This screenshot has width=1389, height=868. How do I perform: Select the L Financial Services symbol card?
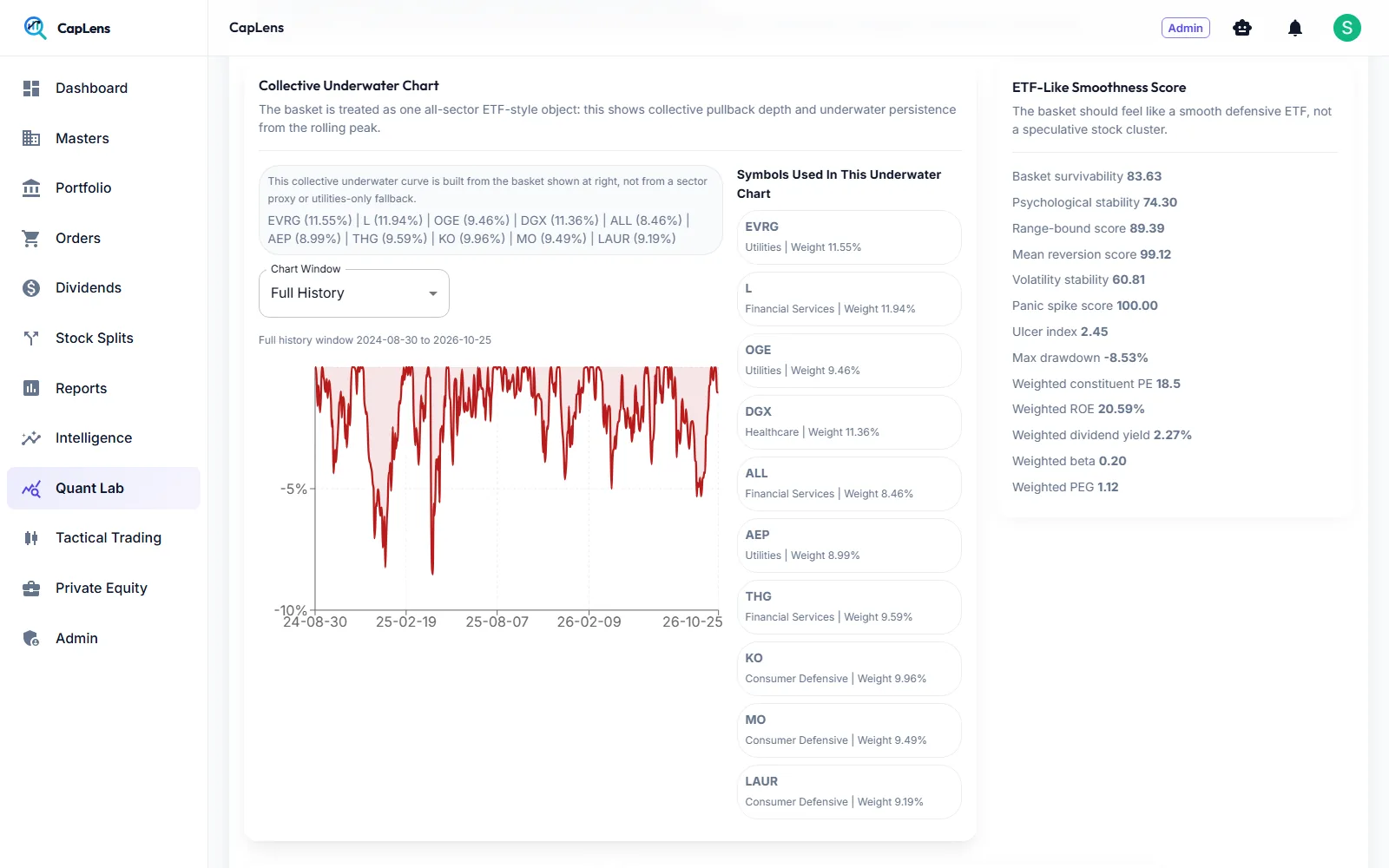849,299
